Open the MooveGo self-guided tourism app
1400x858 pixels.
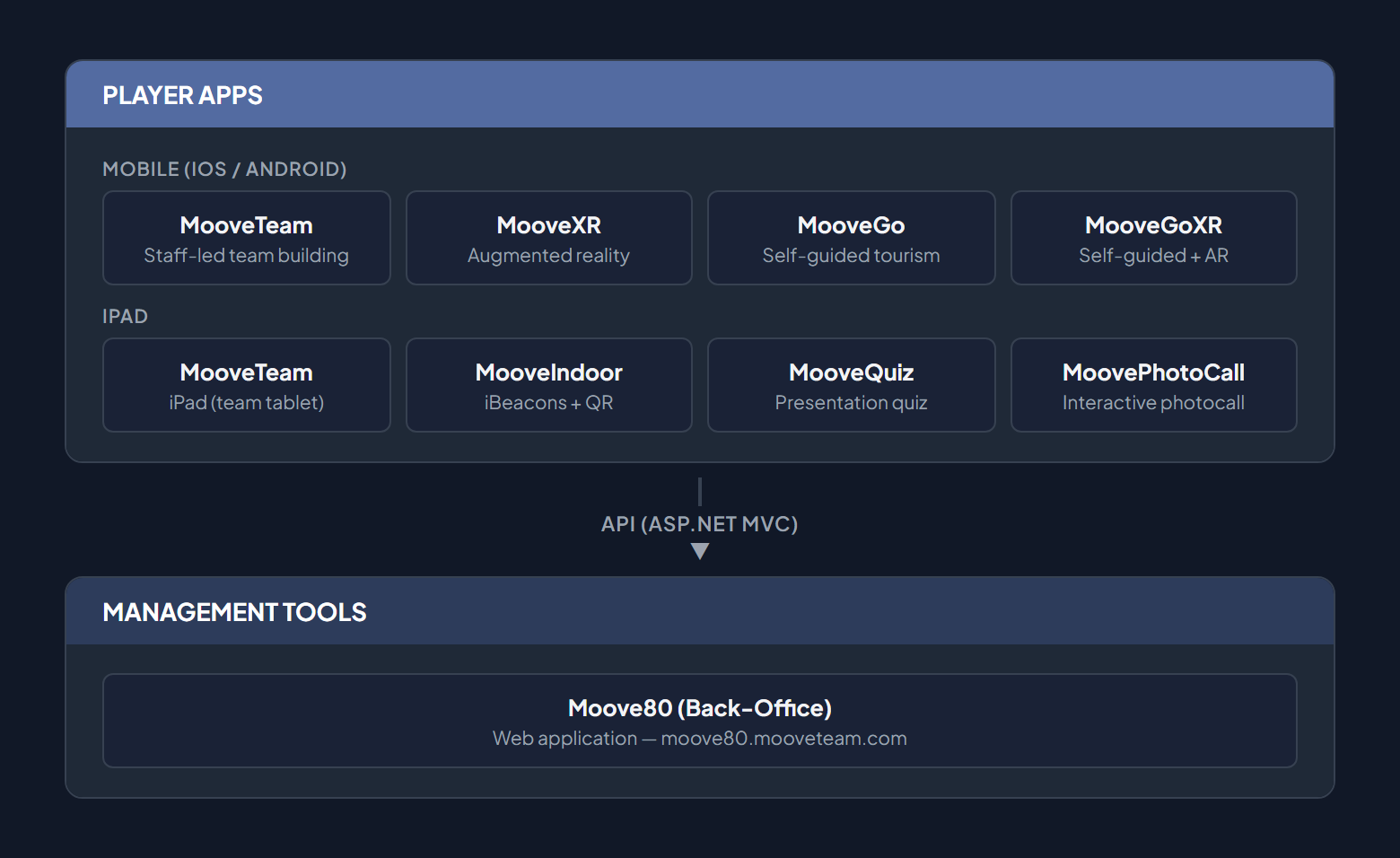pos(851,238)
